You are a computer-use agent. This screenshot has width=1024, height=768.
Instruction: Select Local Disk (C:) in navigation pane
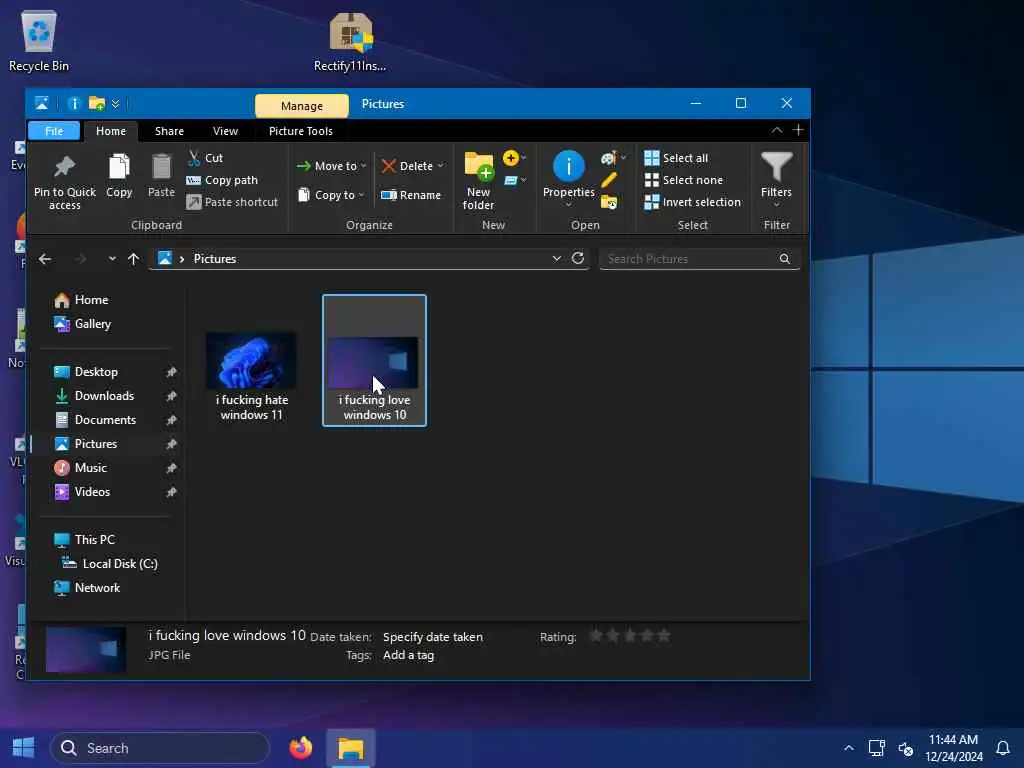pos(110,564)
